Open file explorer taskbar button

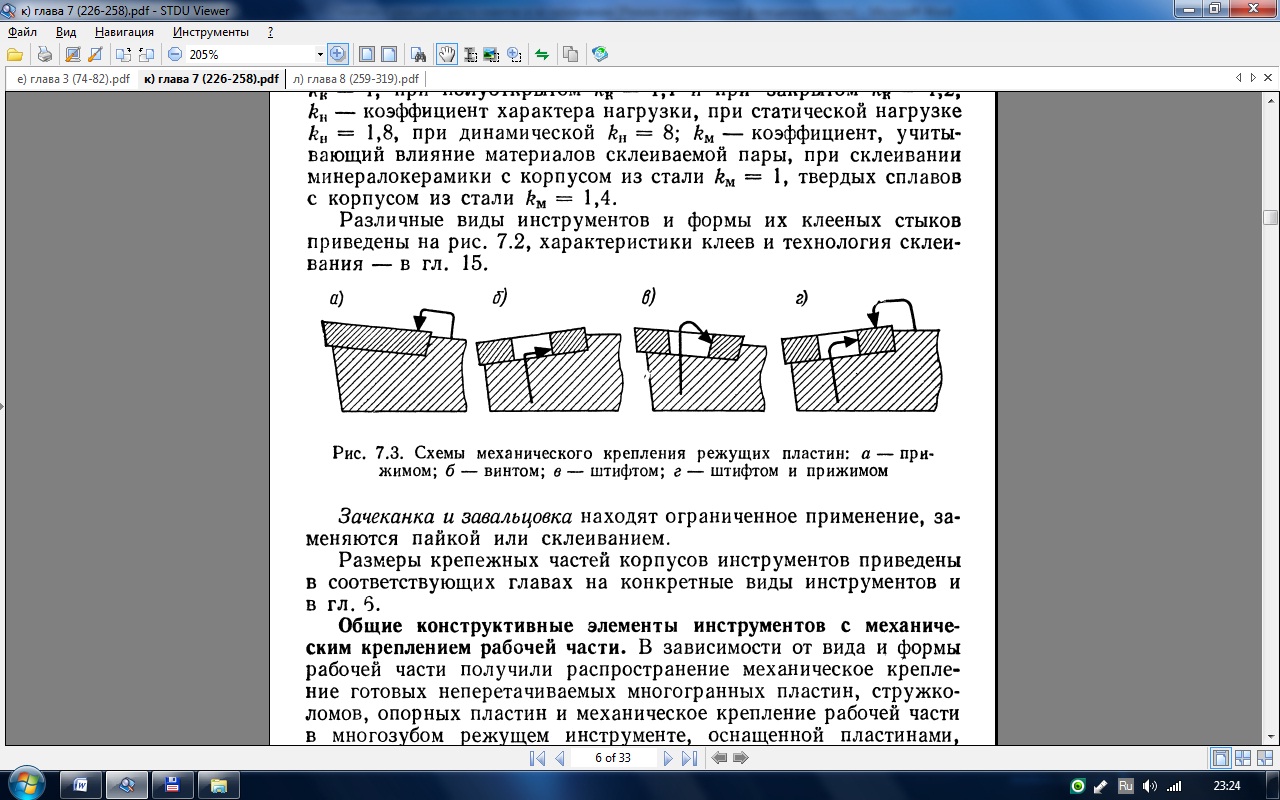tap(219, 785)
